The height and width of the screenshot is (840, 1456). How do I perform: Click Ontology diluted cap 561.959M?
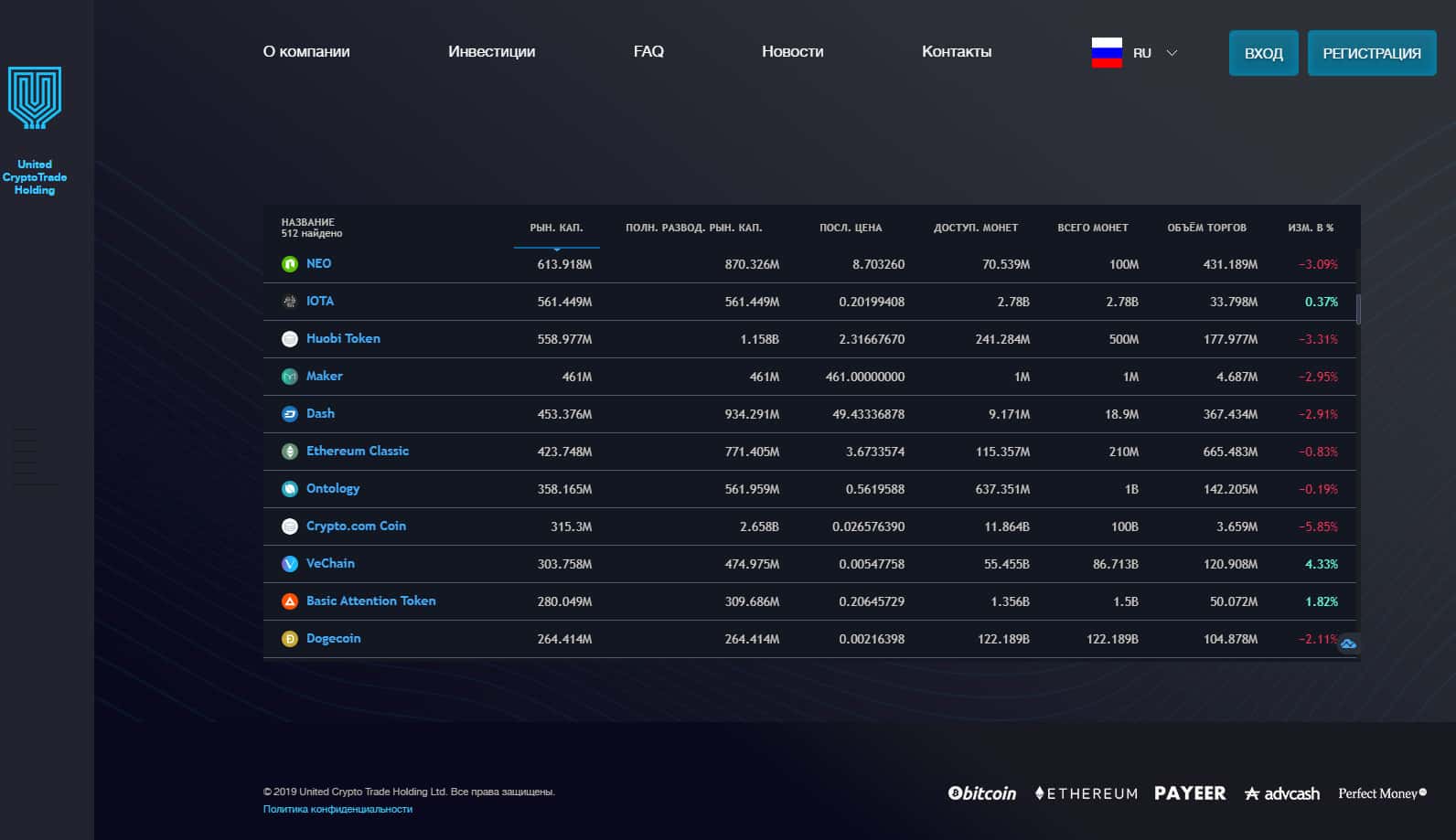click(x=752, y=489)
